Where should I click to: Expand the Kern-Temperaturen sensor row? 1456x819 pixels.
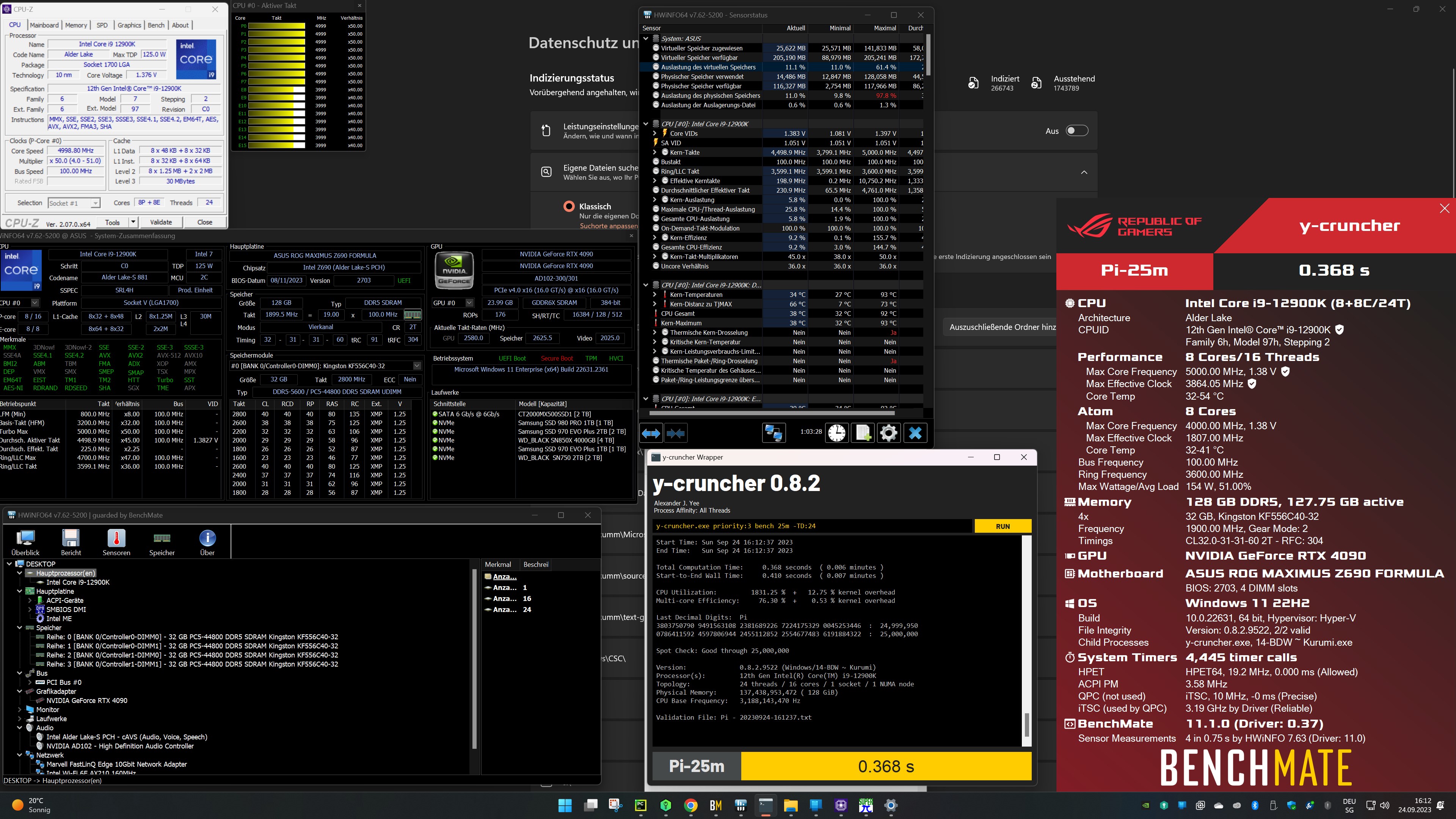(654, 295)
